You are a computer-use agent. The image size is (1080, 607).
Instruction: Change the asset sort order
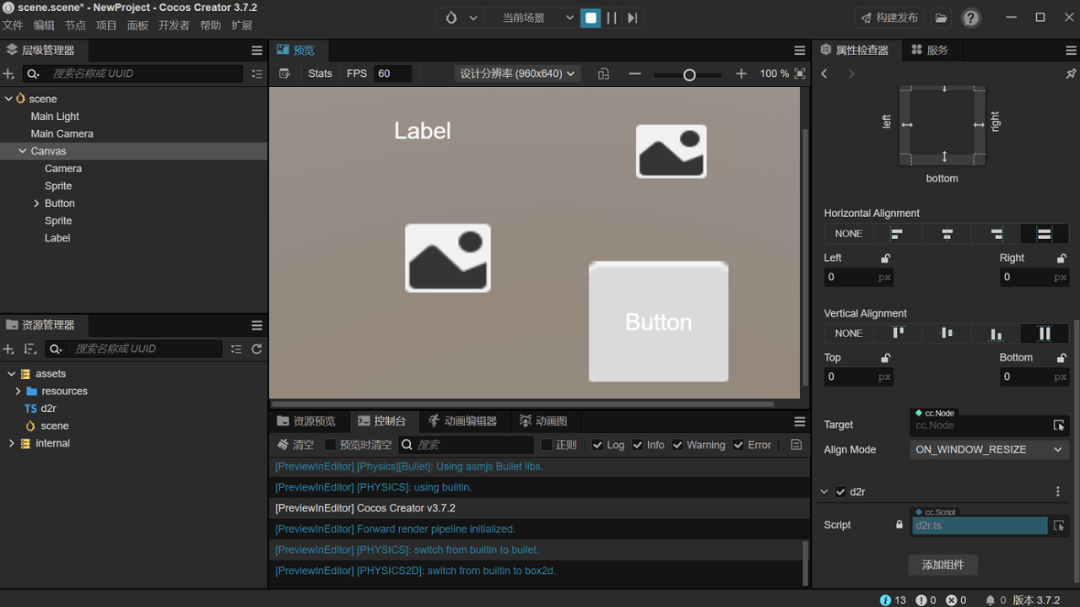(x=30, y=349)
